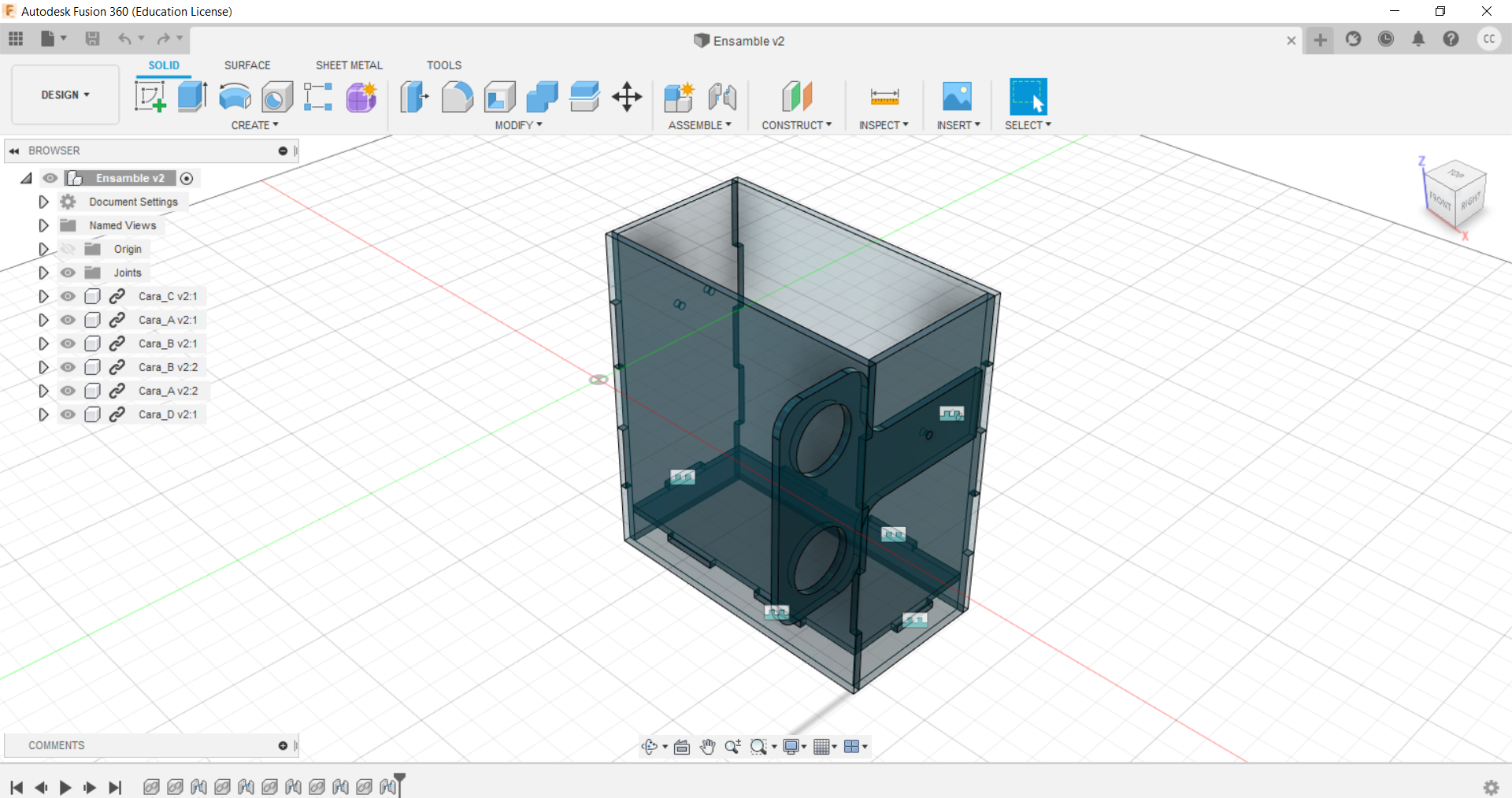Select the Pan hand tool

(x=707, y=746)
